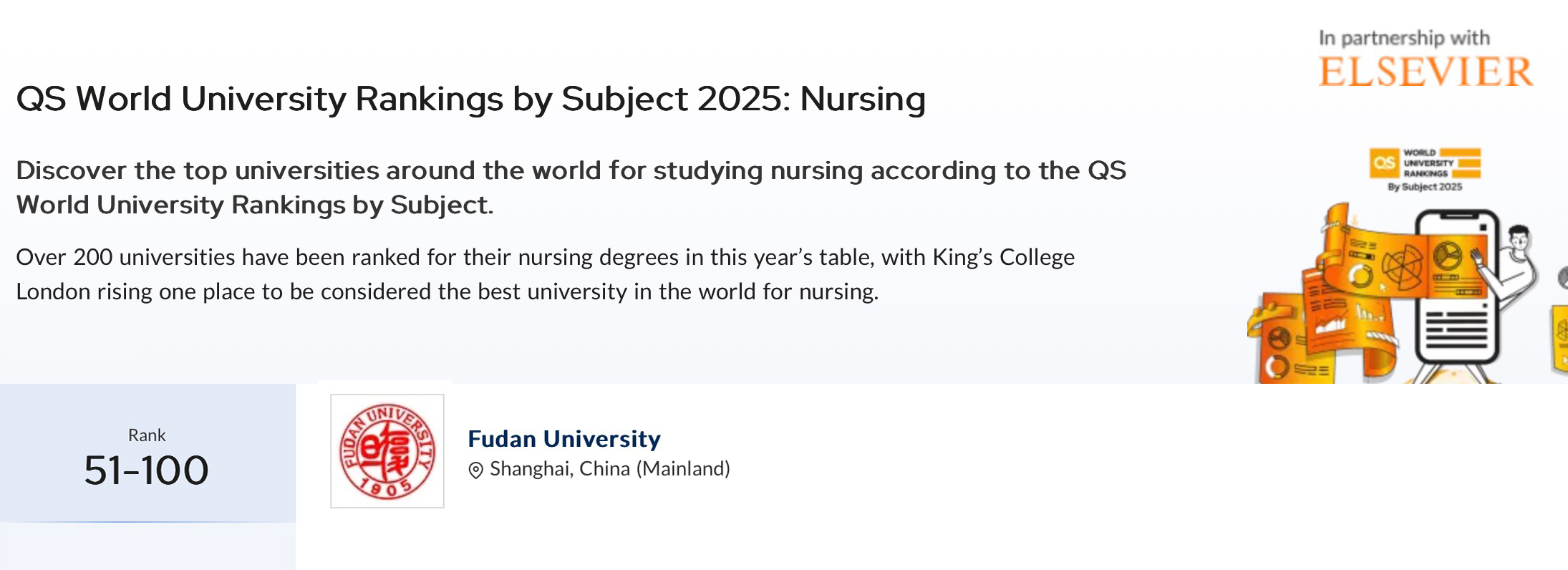The width and height of the screenshot is (1568, 570).
Task: Click the location pin icon beside Shanghai
Action: (475, 470)
